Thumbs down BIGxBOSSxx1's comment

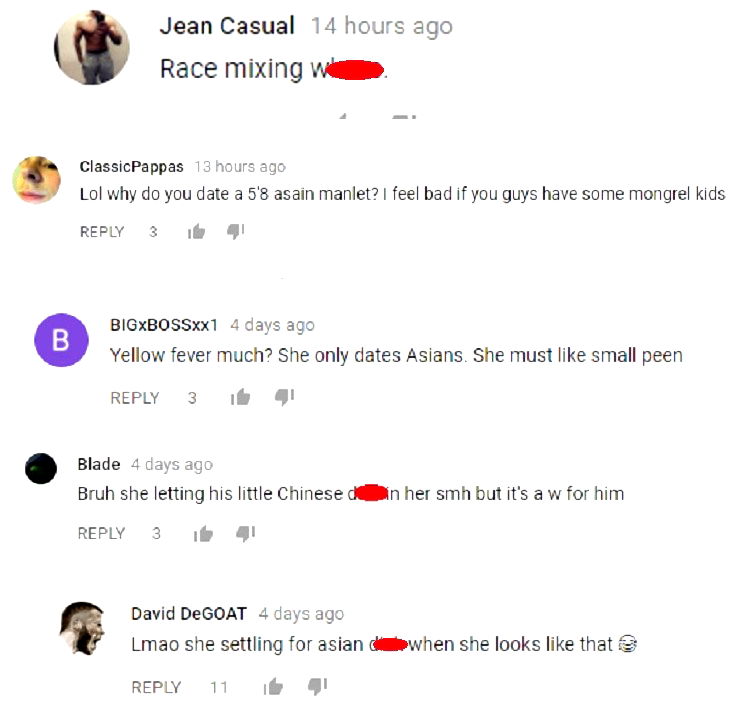pyautogui.click(x=284, y=397)
